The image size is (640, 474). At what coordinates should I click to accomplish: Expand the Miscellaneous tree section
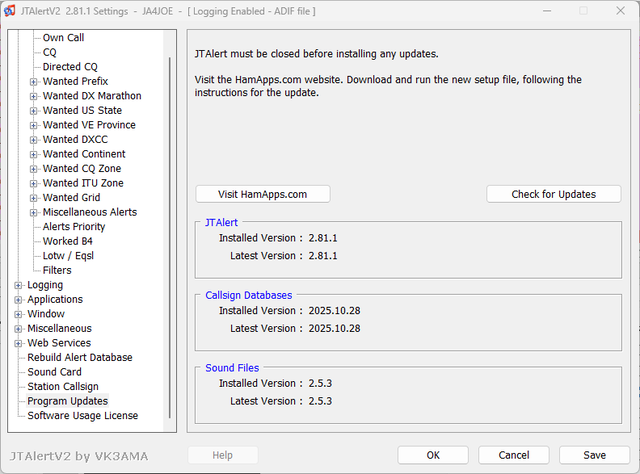coord(18,329)
